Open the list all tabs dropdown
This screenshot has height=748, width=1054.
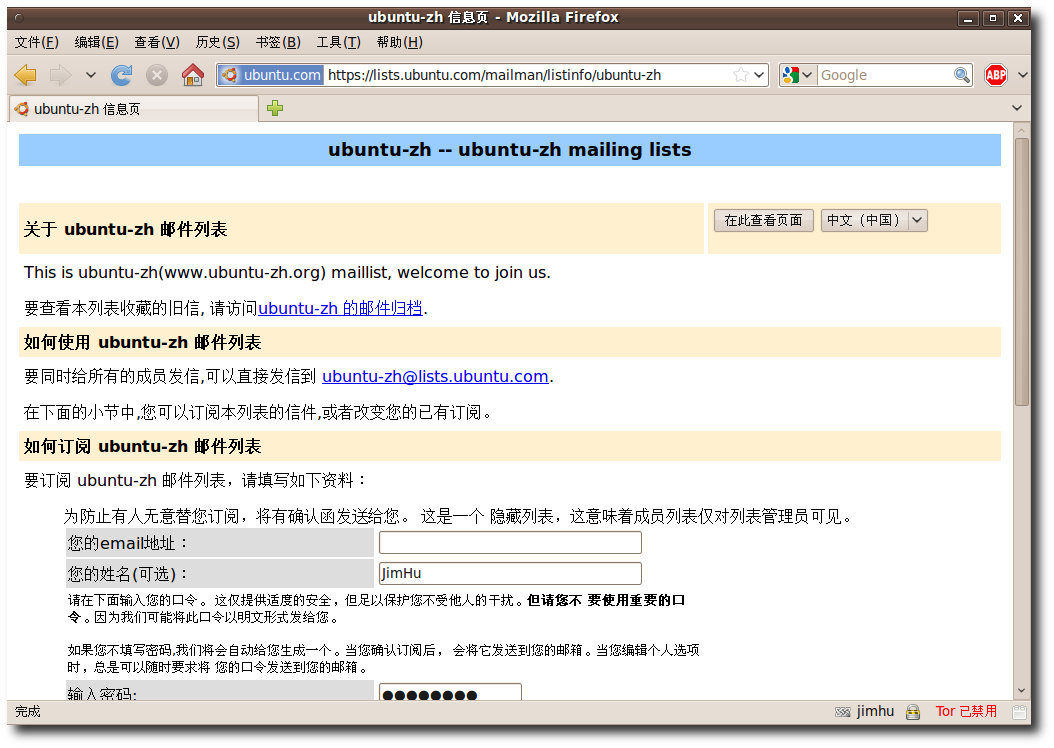click(1016, 108)
